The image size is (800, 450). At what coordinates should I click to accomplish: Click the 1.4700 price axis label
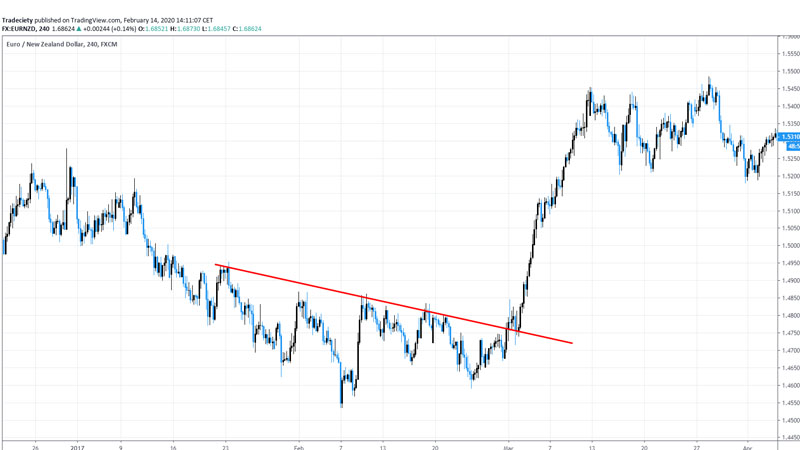(791, 351)
